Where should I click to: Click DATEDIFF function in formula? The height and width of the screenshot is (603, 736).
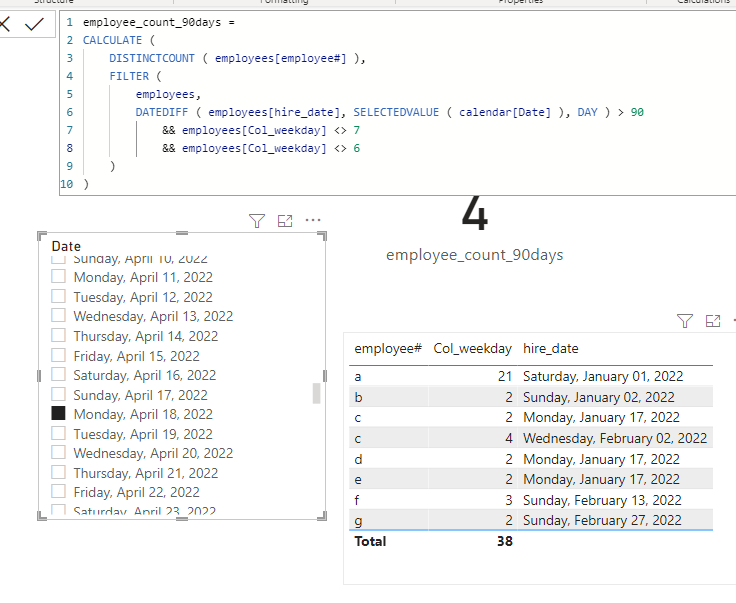(x=161, y=113)
